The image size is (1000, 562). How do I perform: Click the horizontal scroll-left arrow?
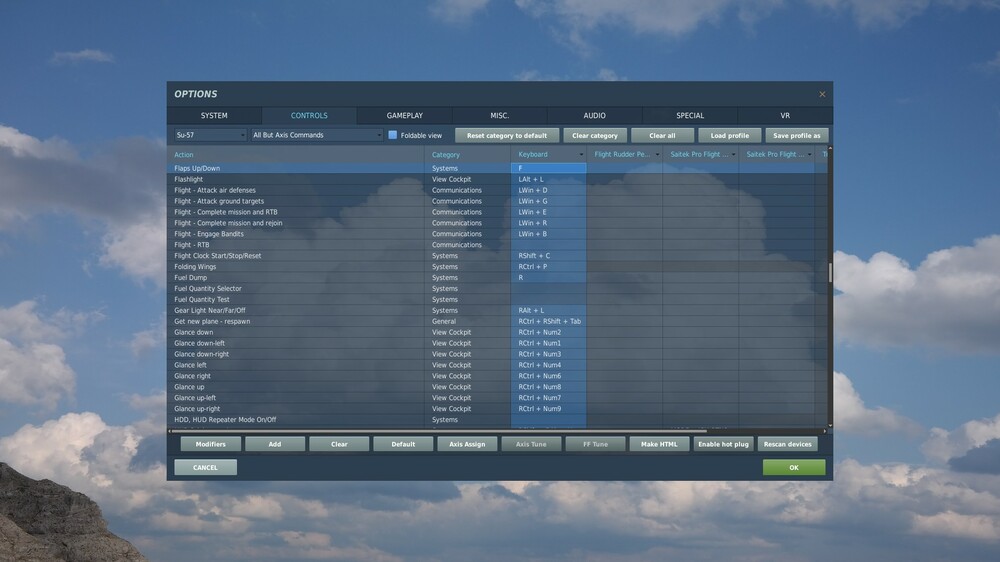[x=170, y=431]
